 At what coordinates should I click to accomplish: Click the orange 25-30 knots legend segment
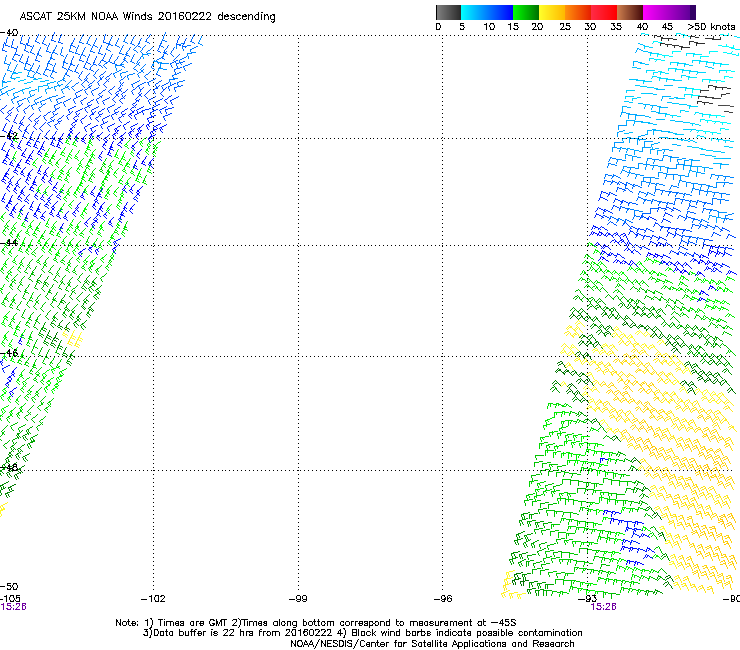[x=578, y=12]
